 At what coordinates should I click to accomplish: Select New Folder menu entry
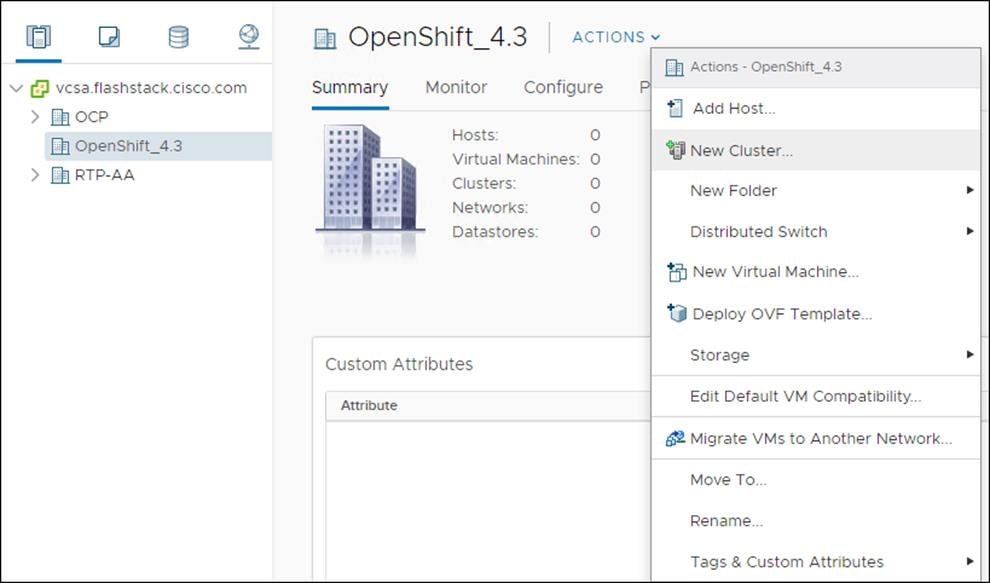click(x=816, y=190)
